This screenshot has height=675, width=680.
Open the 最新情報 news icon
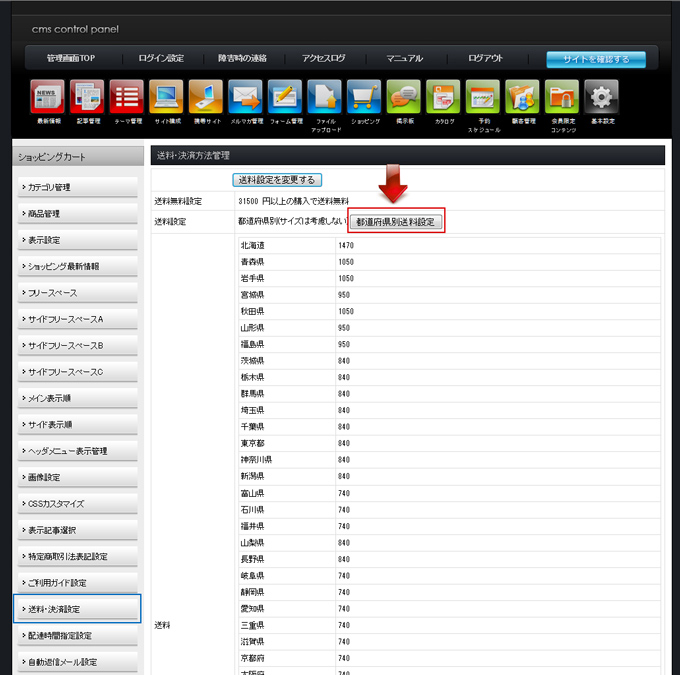click(48, 98)
